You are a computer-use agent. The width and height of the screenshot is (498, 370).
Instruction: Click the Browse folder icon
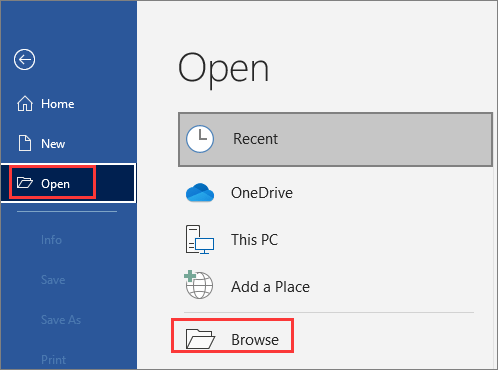click(x=200, y=339)
